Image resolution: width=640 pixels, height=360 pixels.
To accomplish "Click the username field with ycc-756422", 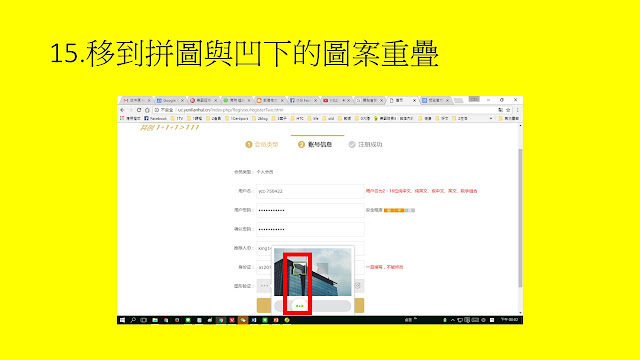I will 310,191.
